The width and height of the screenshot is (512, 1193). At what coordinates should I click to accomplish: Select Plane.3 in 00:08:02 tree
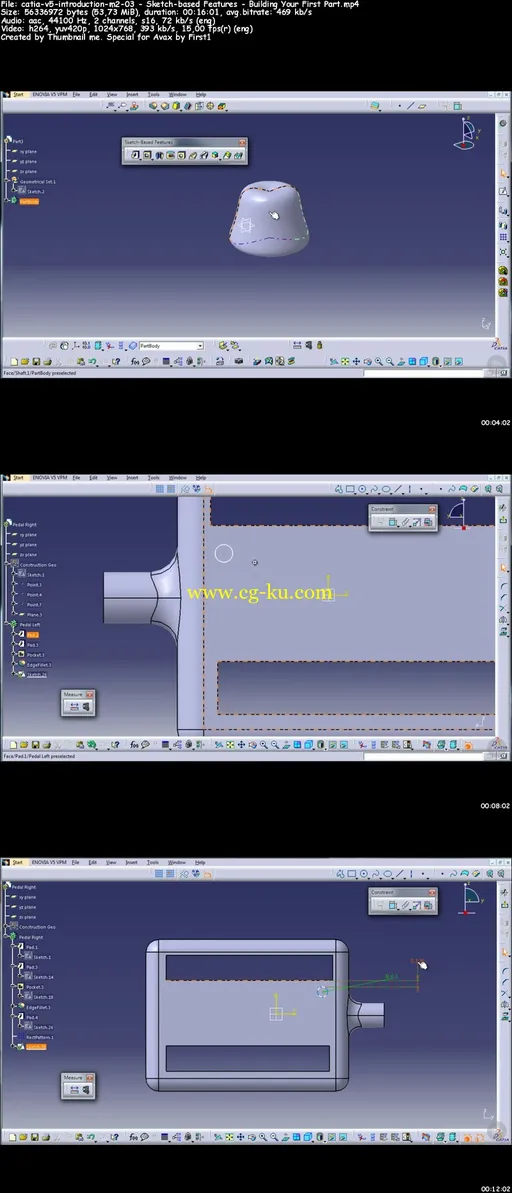pyautogui.click(x=35, y=615)
